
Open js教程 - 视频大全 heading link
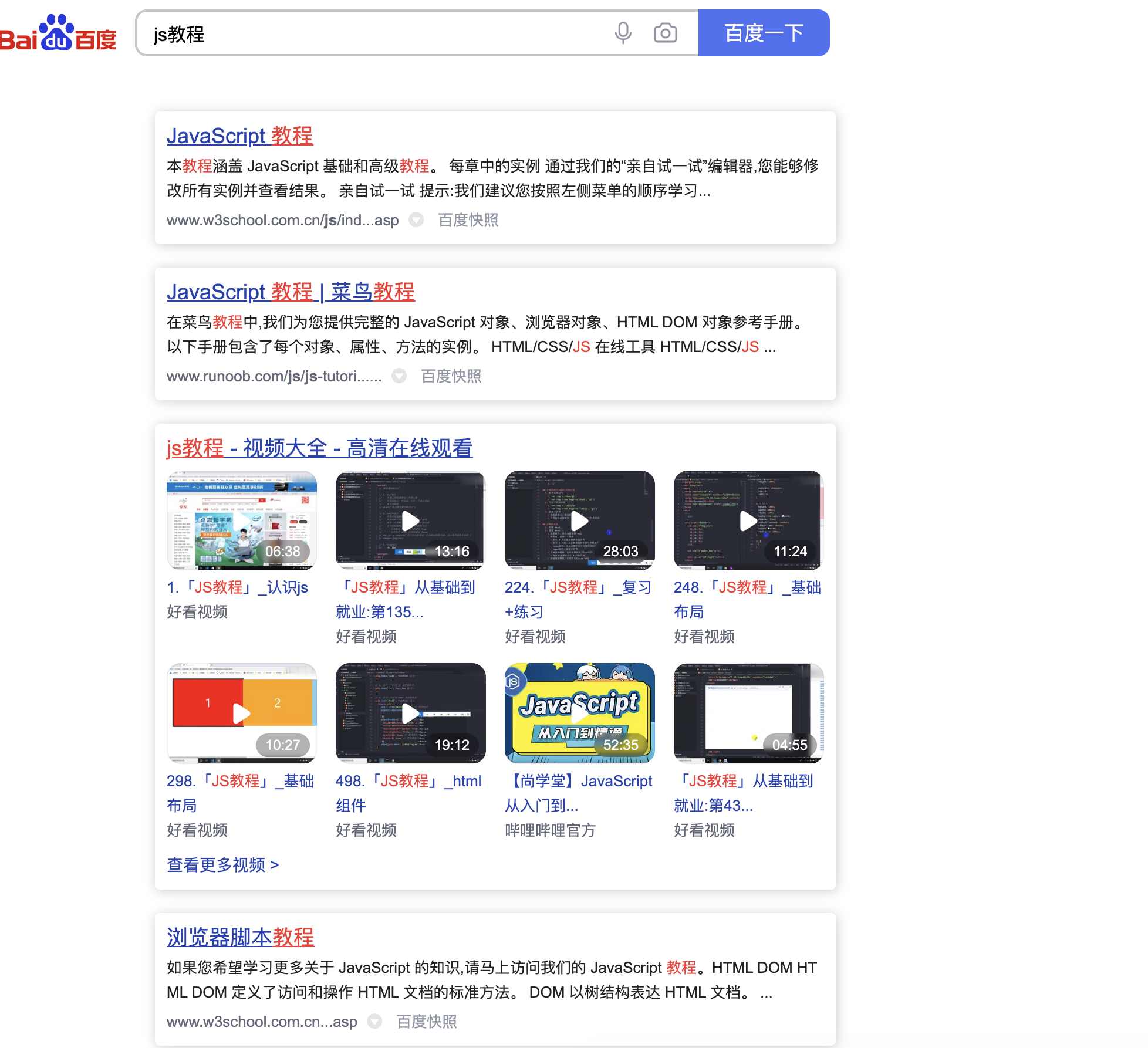pos(319,448)
